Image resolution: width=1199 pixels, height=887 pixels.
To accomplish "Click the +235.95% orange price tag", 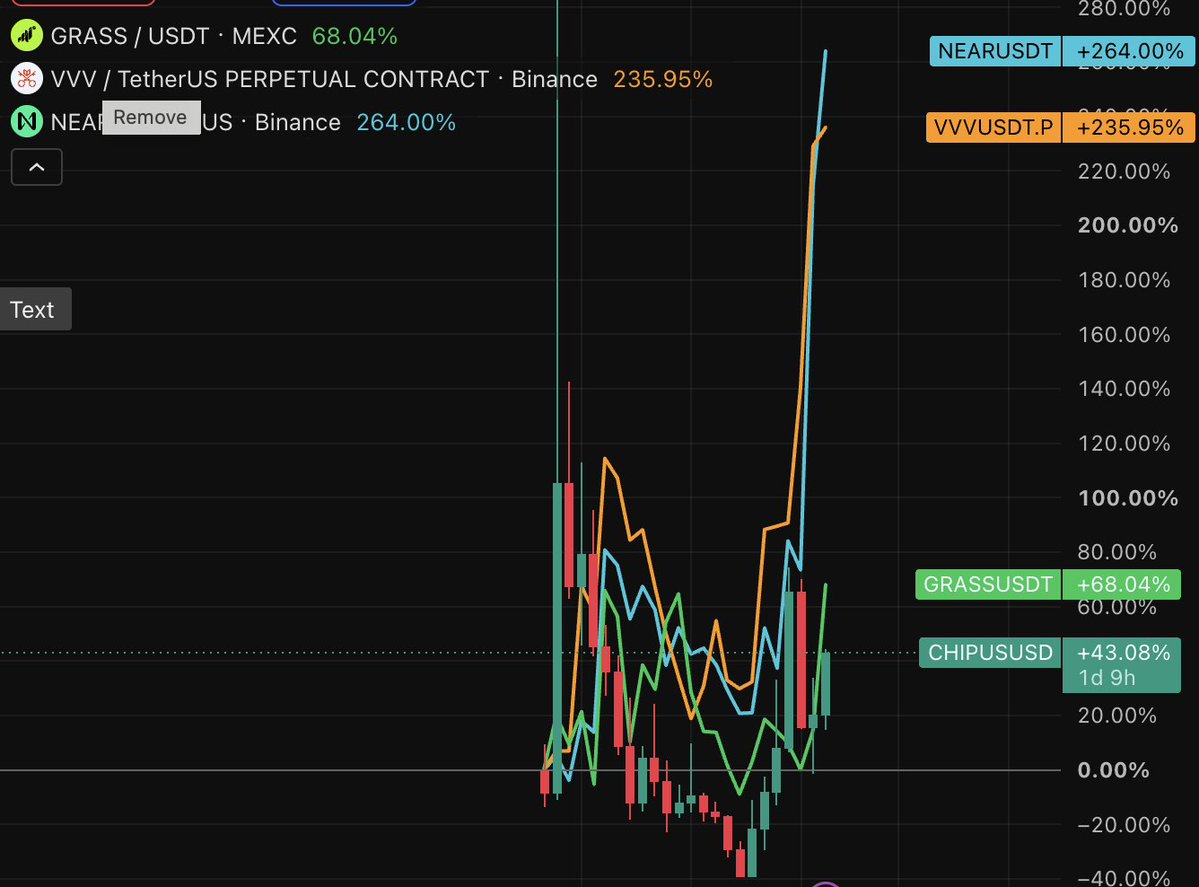I will coord(1128,127).
